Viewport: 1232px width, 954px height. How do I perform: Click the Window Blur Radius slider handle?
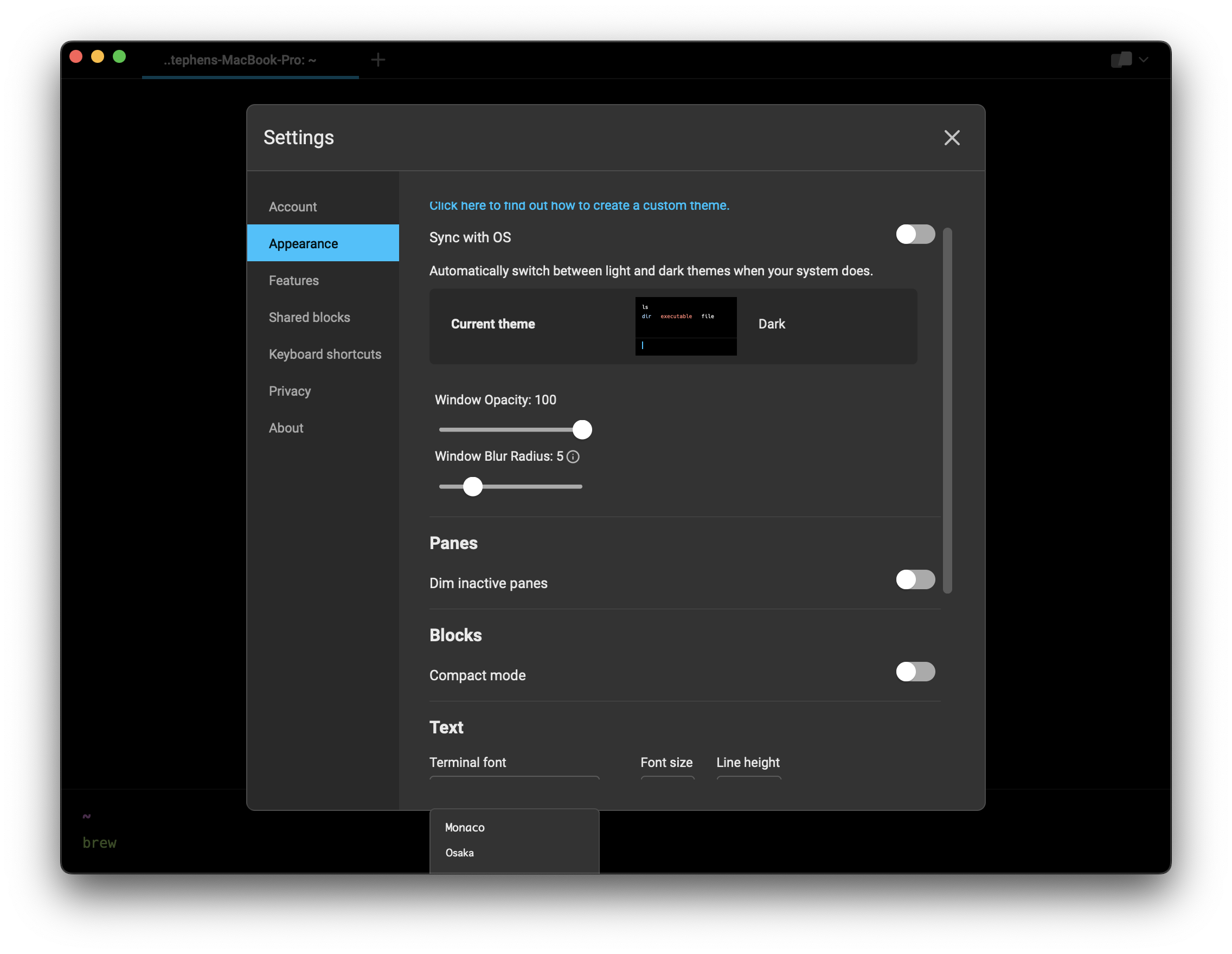473,487
